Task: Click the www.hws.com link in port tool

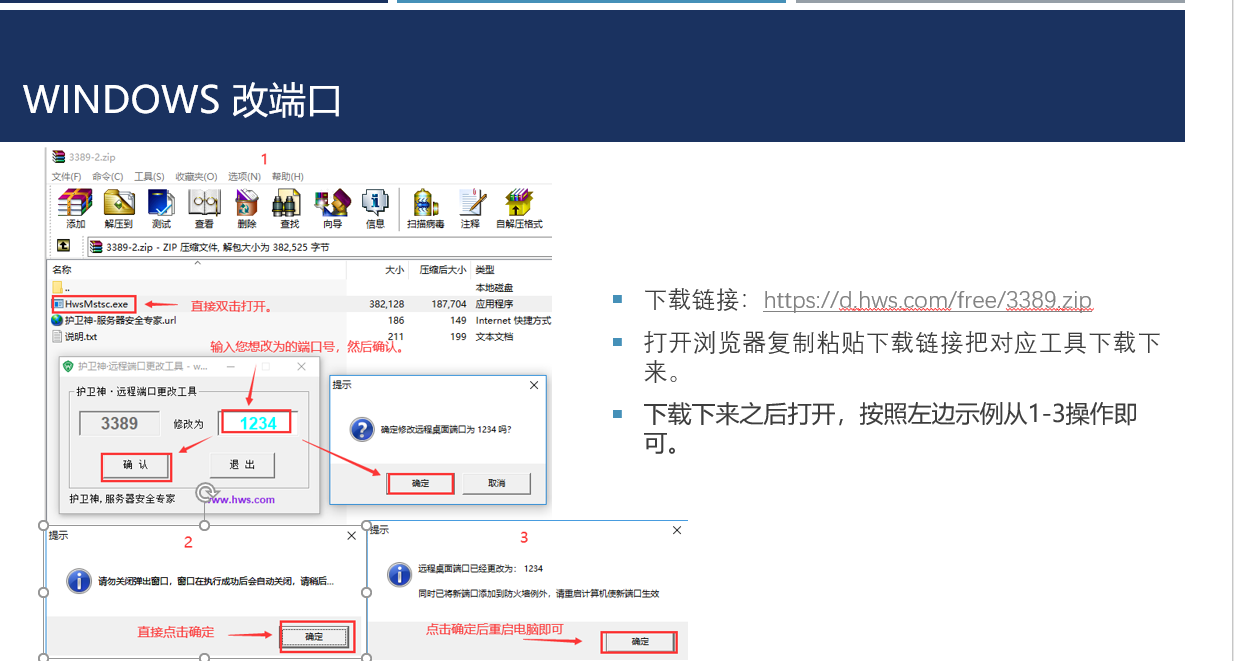Action: click(x=242, y=499)
